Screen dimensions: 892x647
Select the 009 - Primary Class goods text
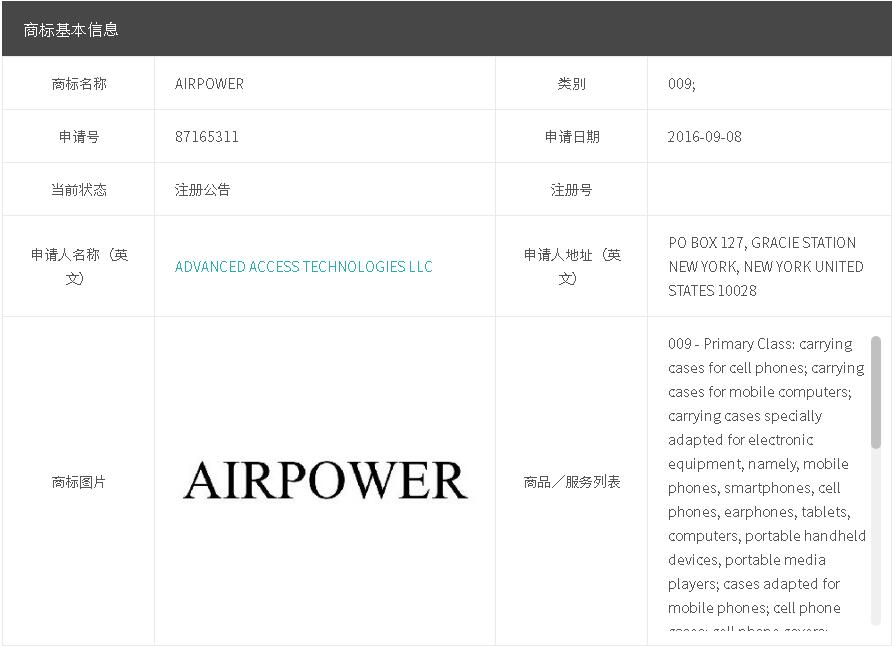click(766, 482)
